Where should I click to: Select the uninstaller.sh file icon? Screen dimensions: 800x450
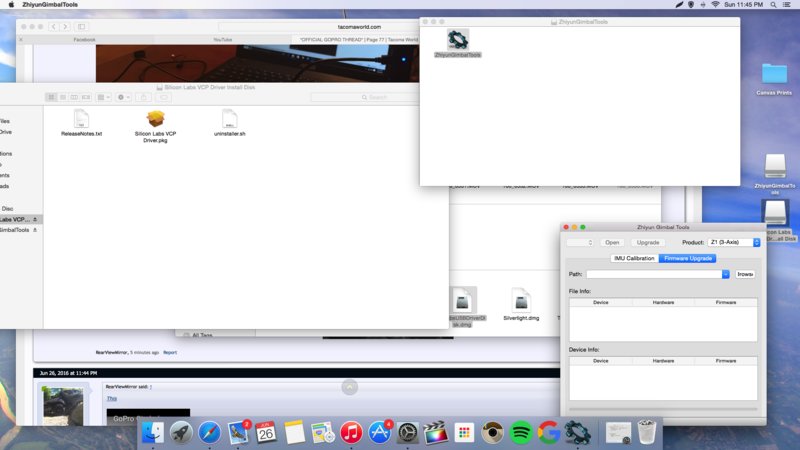(230, 119)
